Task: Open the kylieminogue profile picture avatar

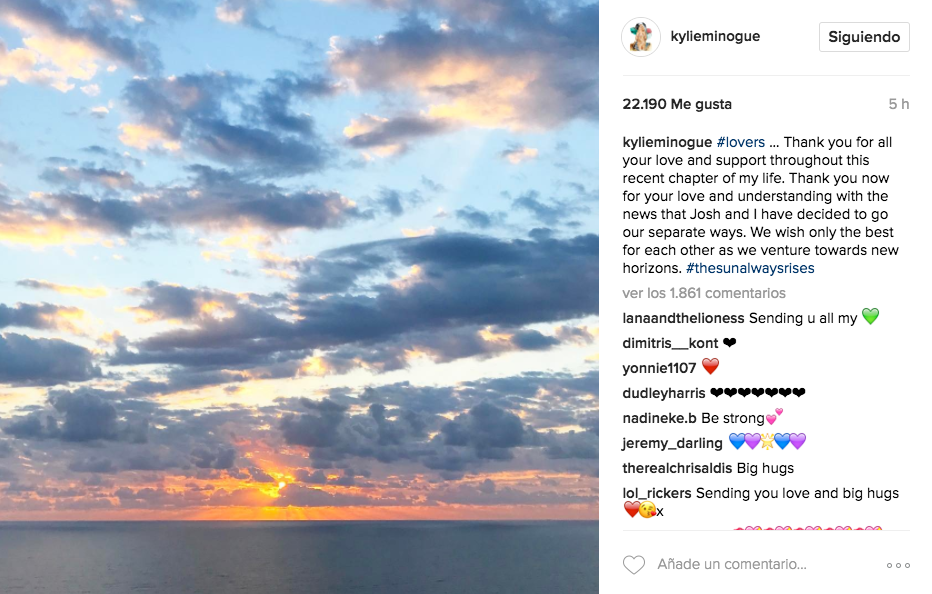Action: (640, 37)
